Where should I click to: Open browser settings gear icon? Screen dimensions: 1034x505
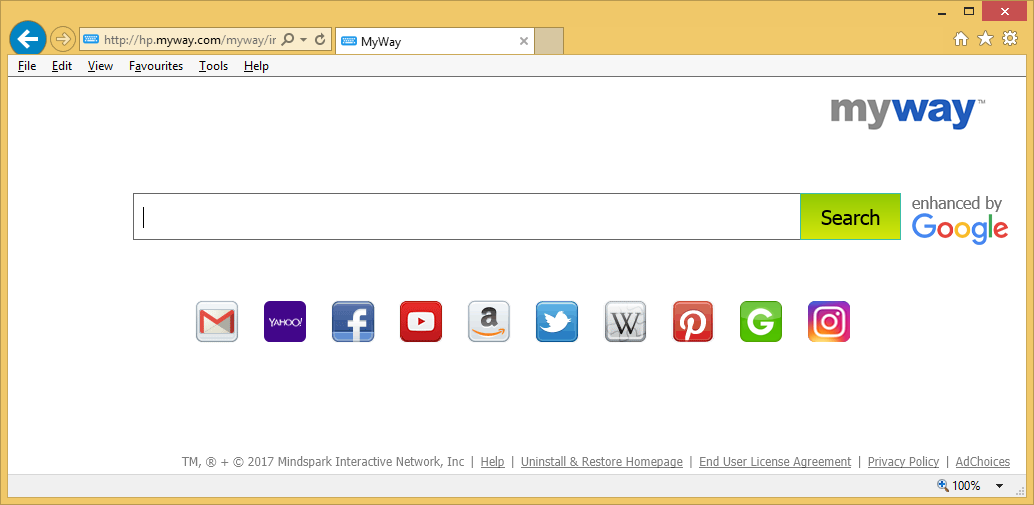[x=1010, y=39]
